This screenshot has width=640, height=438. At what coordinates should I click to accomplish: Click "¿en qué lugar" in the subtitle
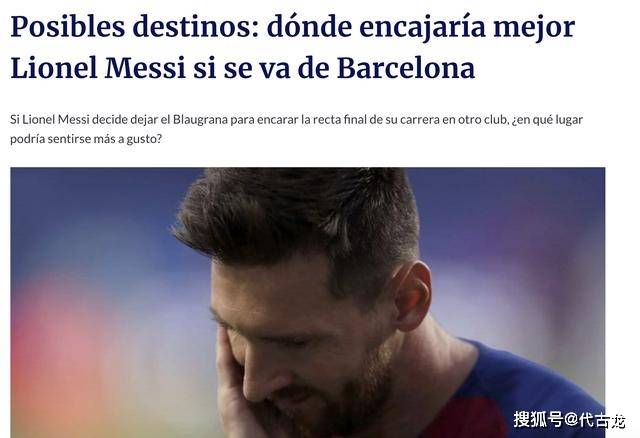(x=547, y=120)
